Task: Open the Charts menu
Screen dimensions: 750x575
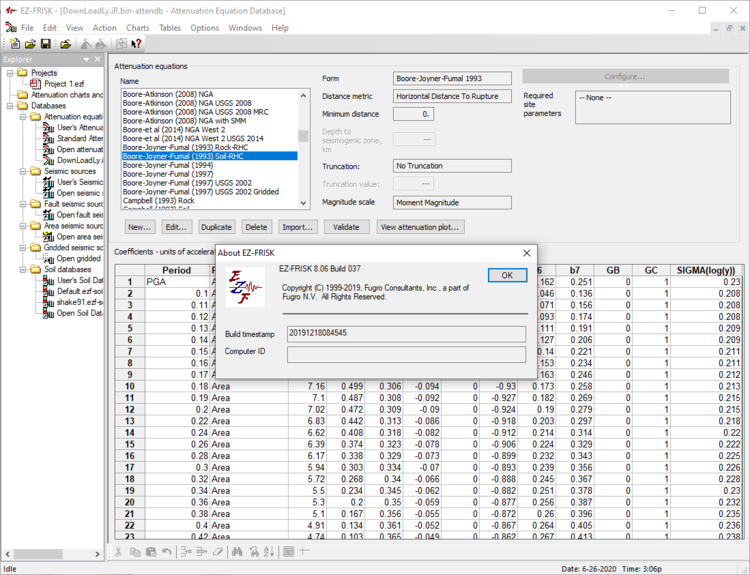Action: (x=138, y=27)
